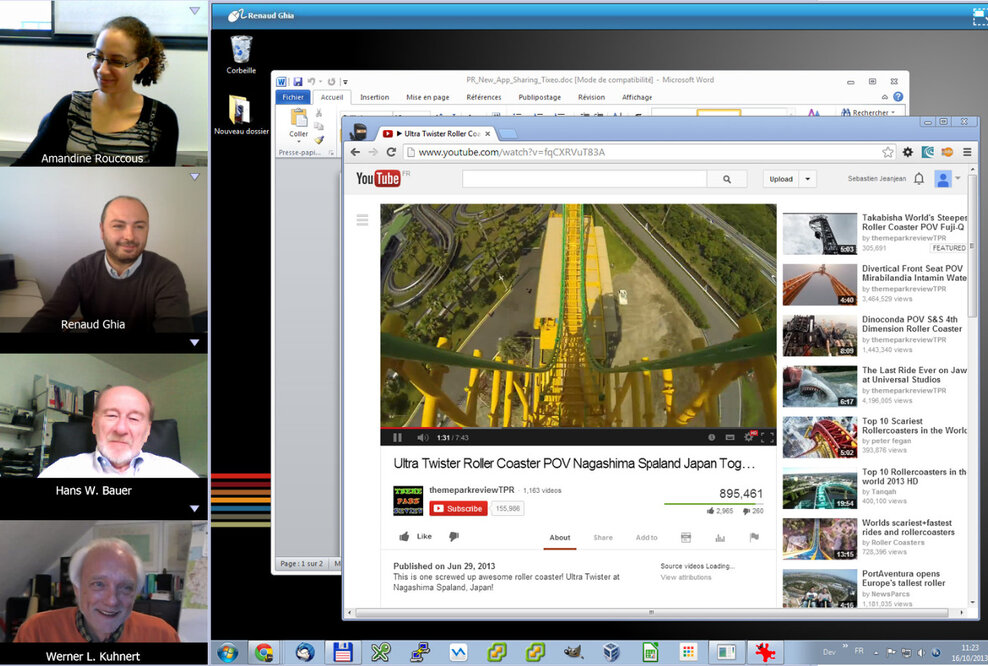Subscribe to themeparkreviewTPR channel
The width and height of the screenshot is (988, 666).
[459, 508]
